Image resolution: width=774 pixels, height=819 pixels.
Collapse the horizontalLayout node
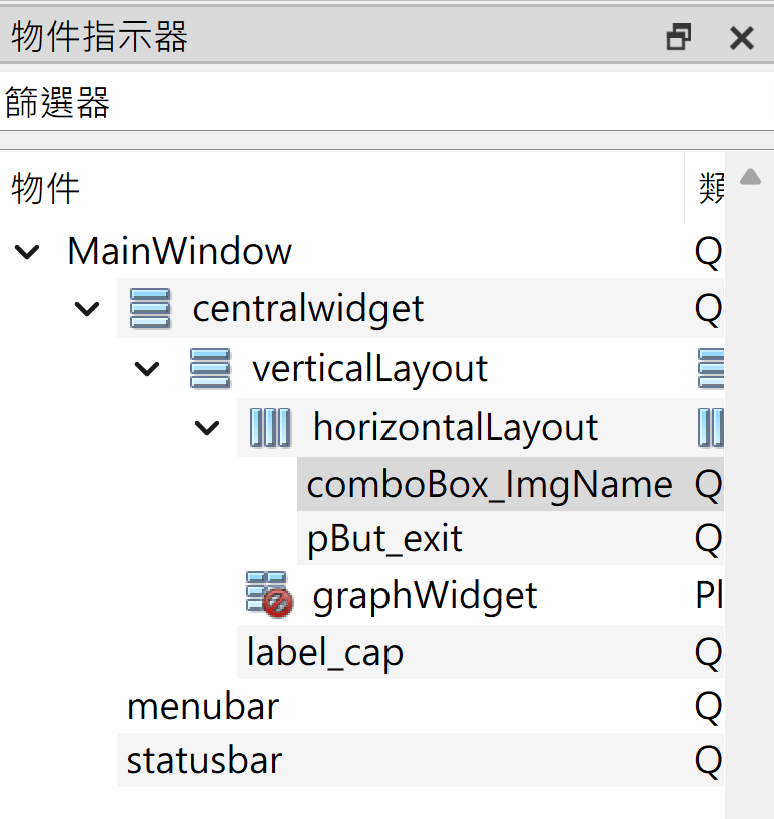pyautogui.click(x=207, y=428)
